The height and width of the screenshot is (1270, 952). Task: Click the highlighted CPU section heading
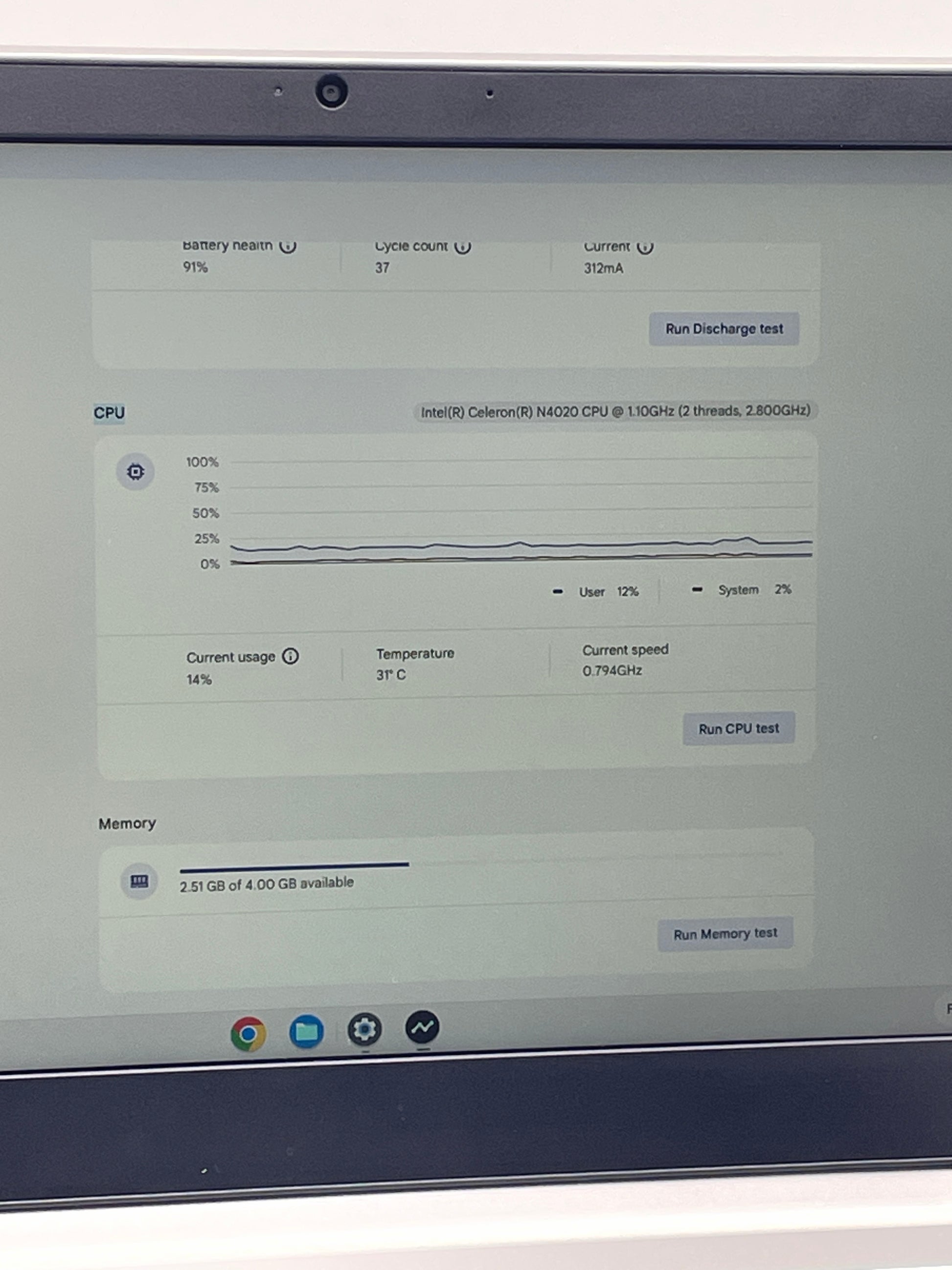[109, 413]
